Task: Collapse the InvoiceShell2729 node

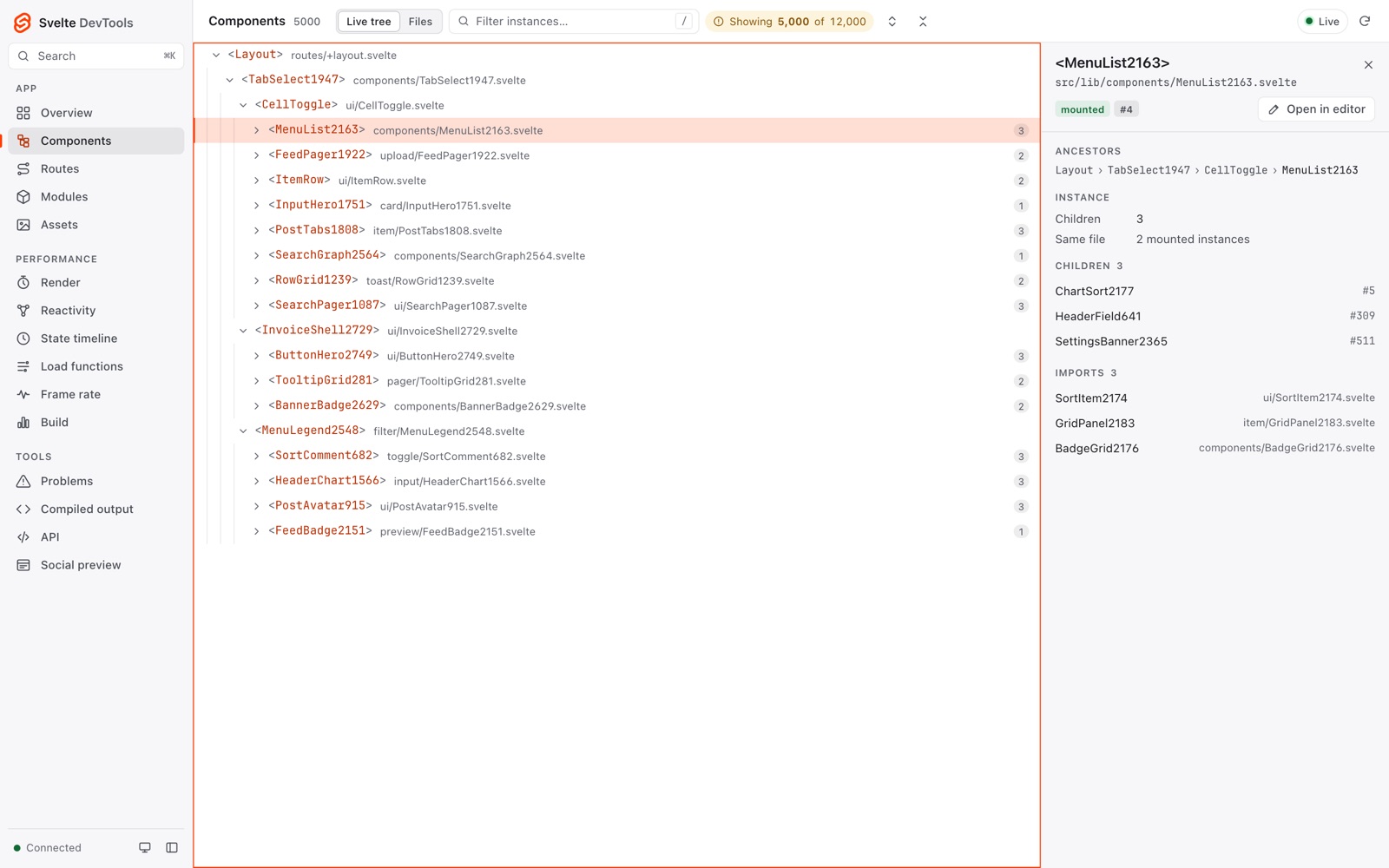Action: [243, 331]
